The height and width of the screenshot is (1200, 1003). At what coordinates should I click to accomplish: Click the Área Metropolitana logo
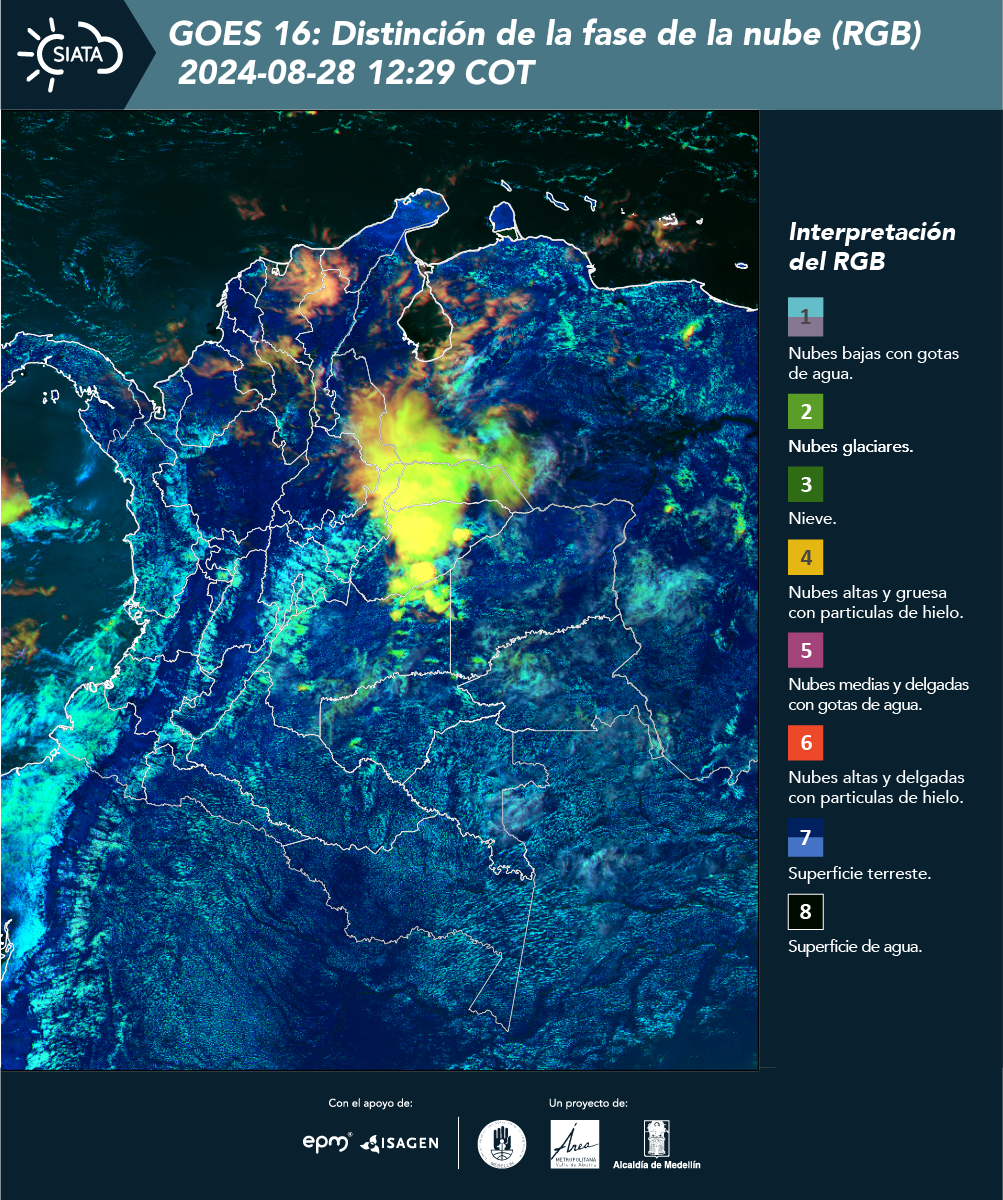point(575,1143)
